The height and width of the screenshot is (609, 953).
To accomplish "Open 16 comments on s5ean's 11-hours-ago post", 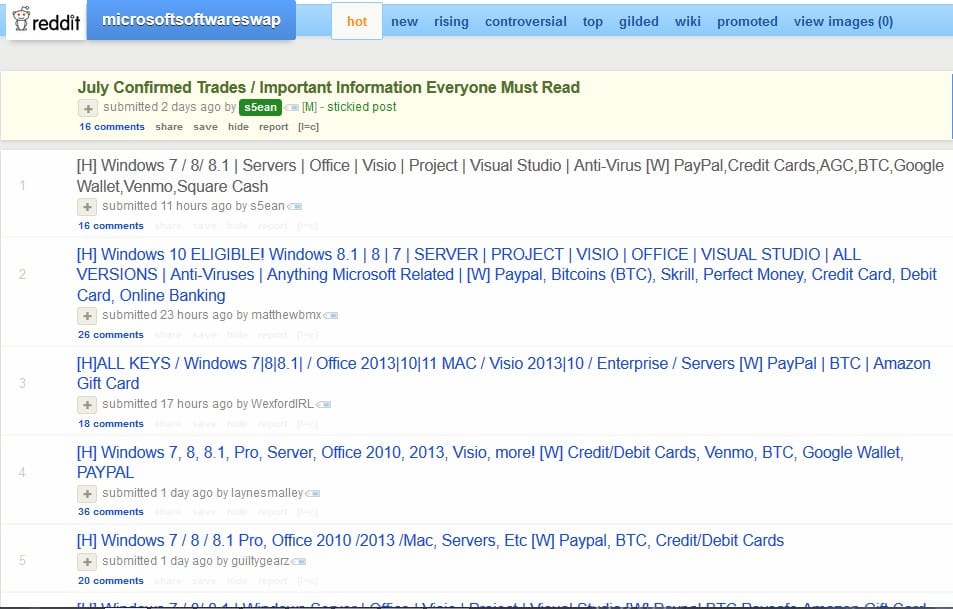I will click(x=111, y=226).
